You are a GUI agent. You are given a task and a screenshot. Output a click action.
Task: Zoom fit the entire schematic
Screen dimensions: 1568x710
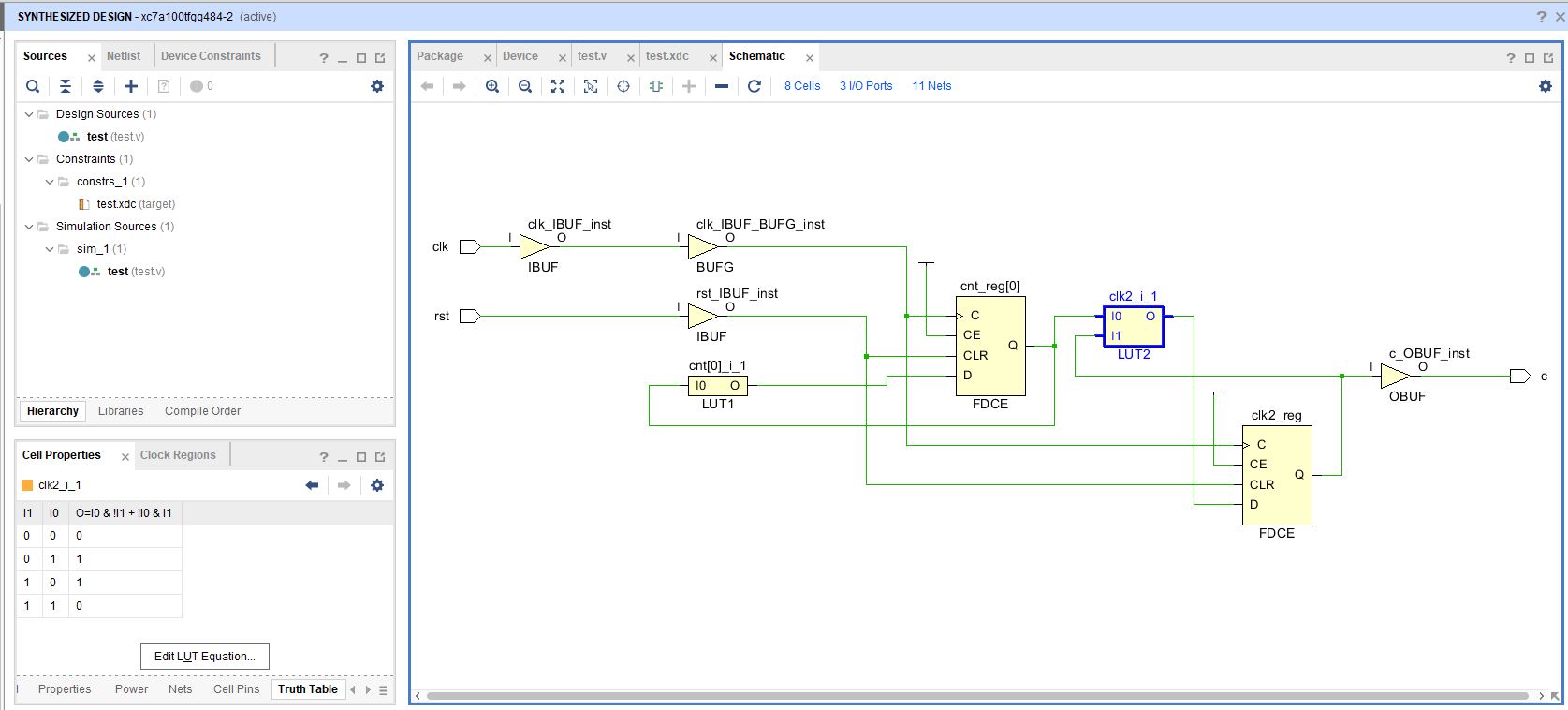point(558,86)
